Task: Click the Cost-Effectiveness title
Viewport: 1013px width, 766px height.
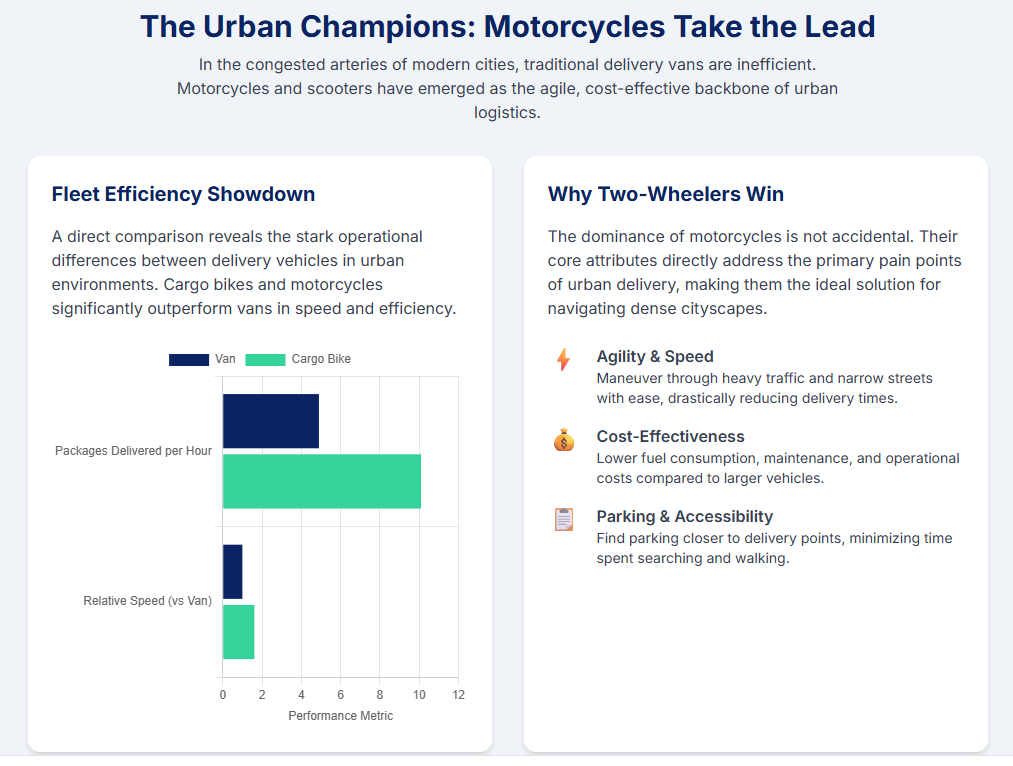Action: (x=670, y=436)
